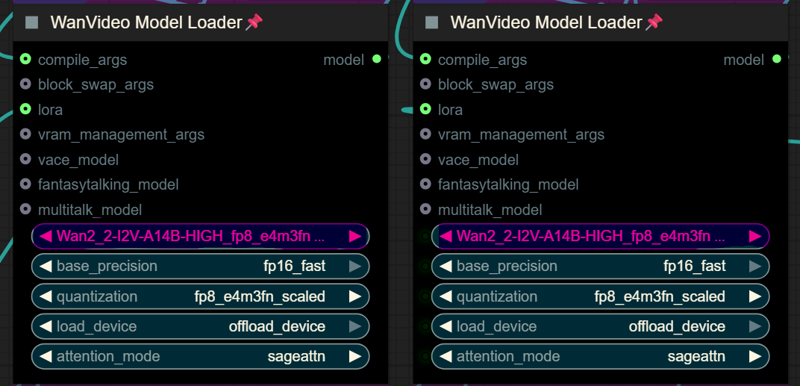This screenshot has width=800, height=386.
Task: Open right node's load_device dropdown
Action: (x=600, y=326)
